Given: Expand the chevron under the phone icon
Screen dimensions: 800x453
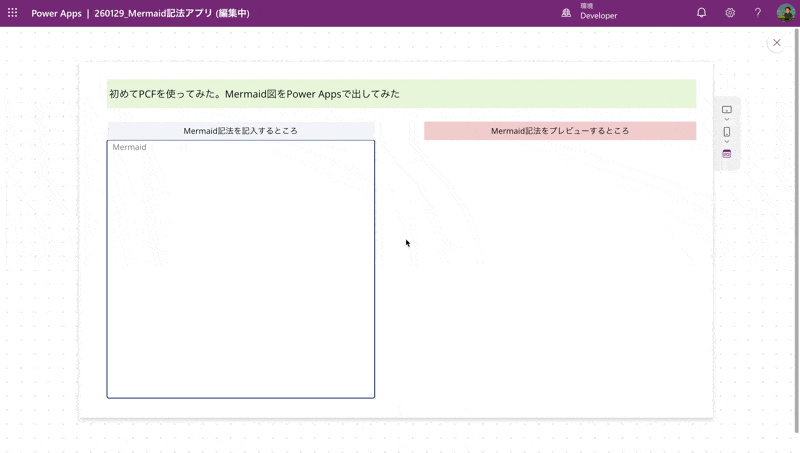Looking at the screenshot, I should point(727,142).
